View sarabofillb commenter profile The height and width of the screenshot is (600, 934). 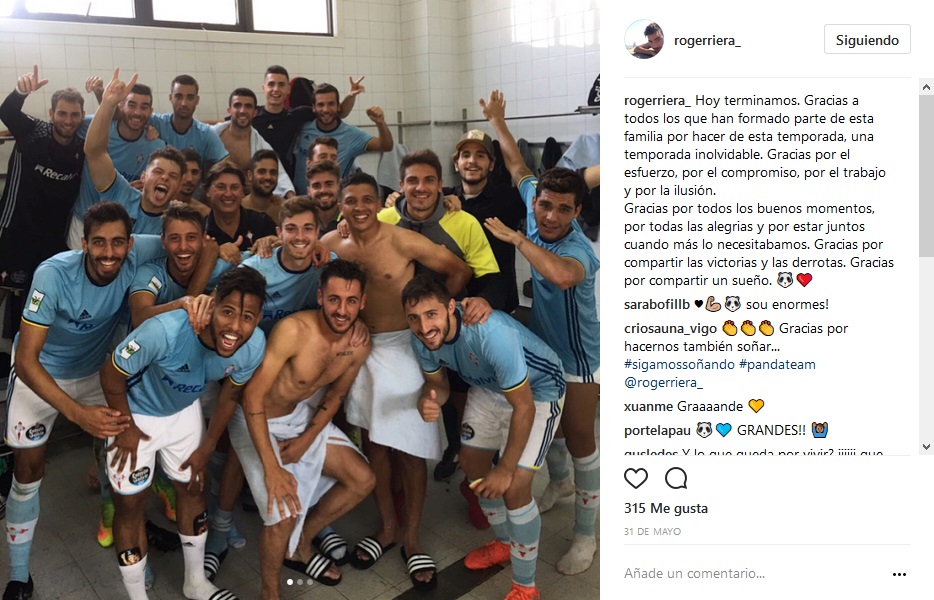click(656, 304)
